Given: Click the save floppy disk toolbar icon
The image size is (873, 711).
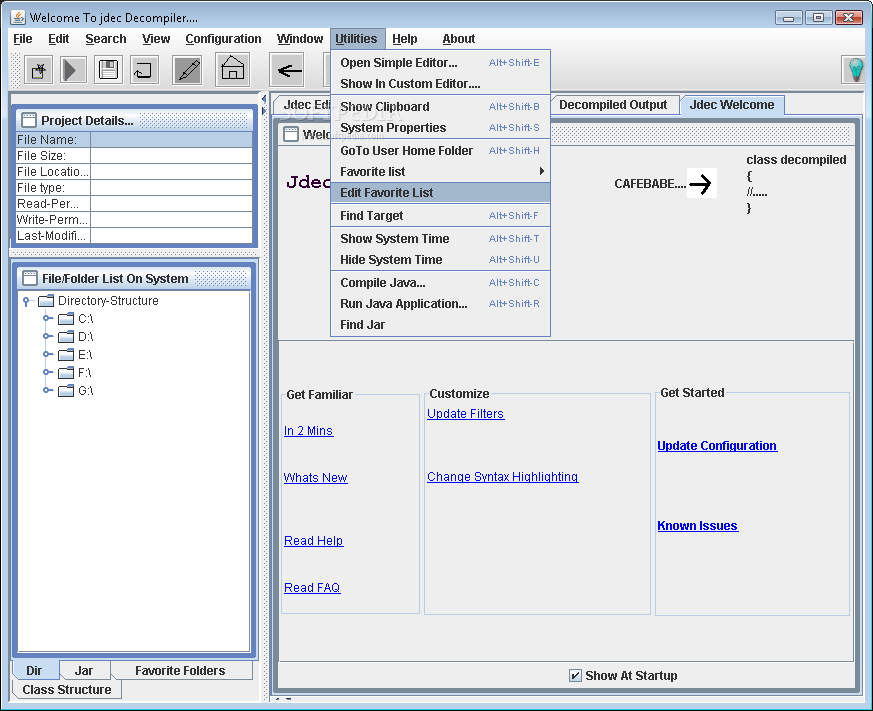Looking at the screenshot, I should point(108,70).
